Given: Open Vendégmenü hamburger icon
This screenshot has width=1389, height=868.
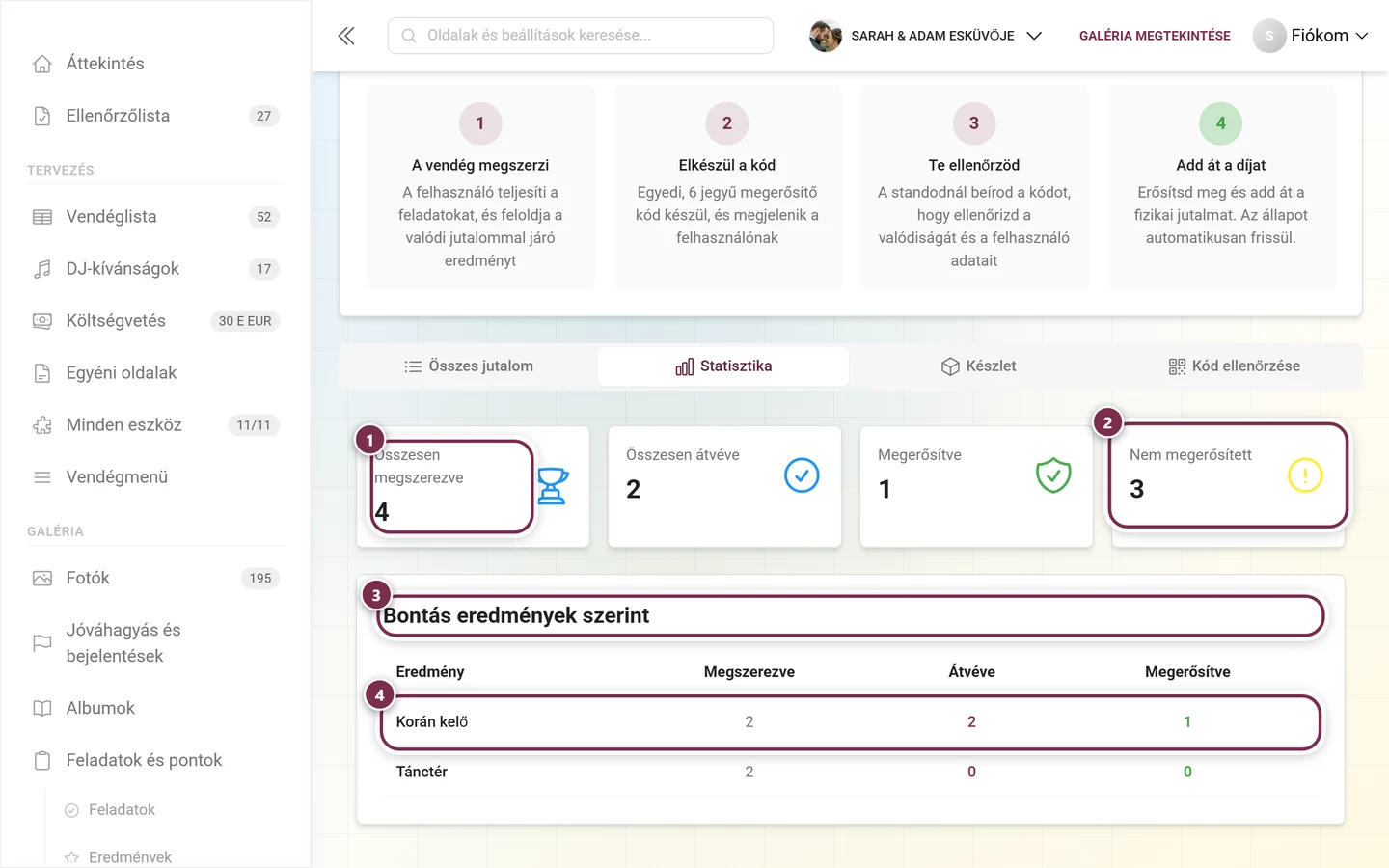Looking at the screenshot, I should [42, 477].
